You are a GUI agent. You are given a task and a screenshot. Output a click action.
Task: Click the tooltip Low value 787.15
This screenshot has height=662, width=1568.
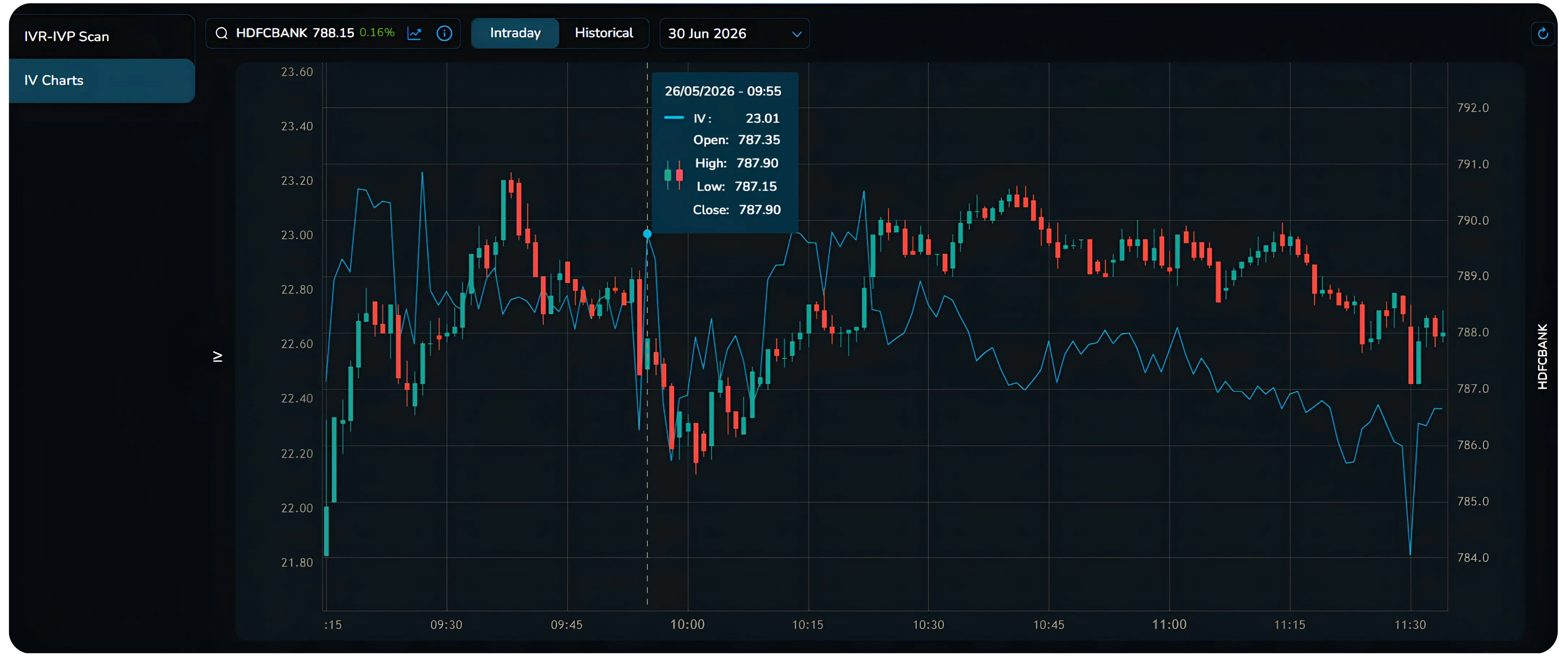[755, 186]
